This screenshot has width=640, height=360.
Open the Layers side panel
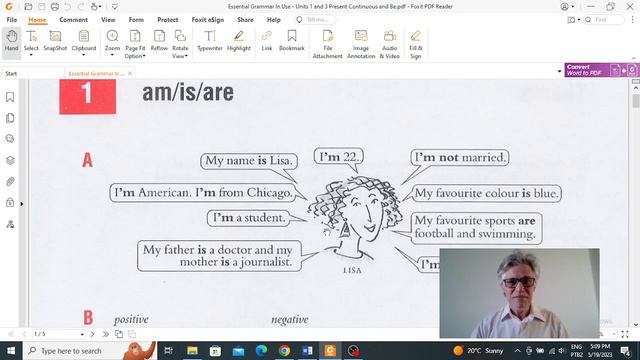[x=10, y=160]
